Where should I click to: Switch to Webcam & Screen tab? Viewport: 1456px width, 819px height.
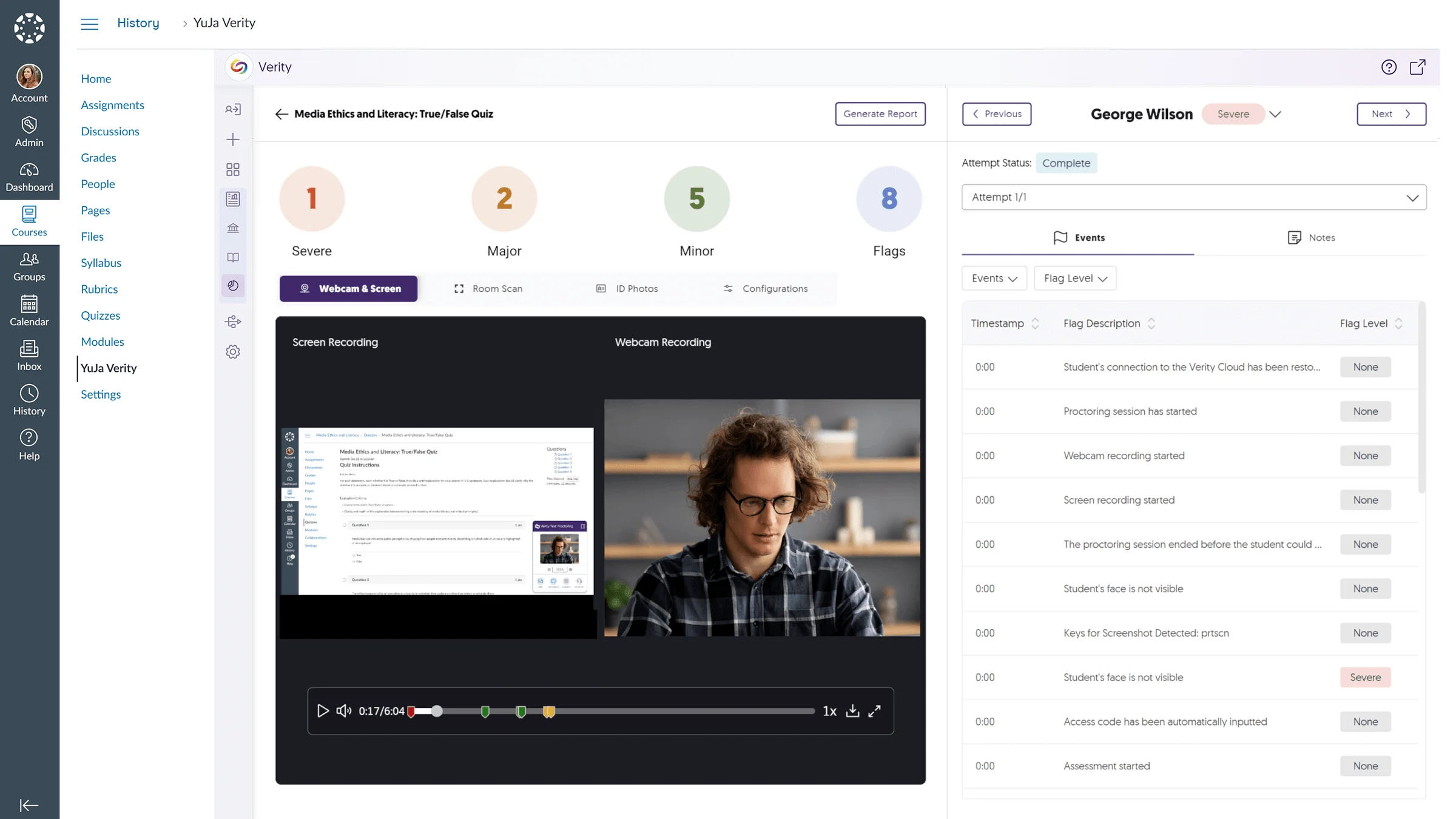click(348, 289)
